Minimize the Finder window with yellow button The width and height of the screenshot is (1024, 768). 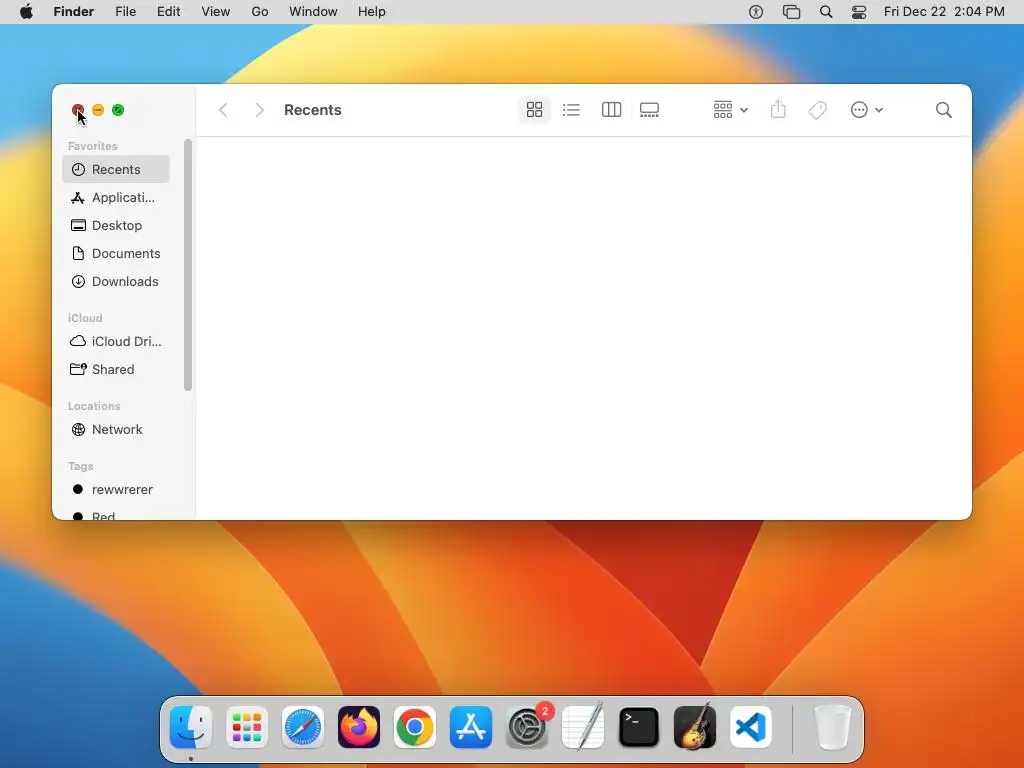coord(98,110)
